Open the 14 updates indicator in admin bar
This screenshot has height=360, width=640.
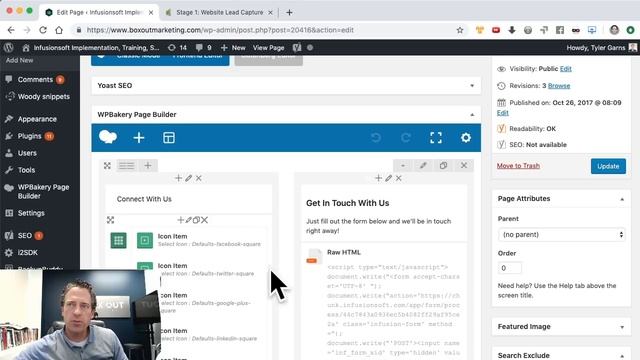177,47
